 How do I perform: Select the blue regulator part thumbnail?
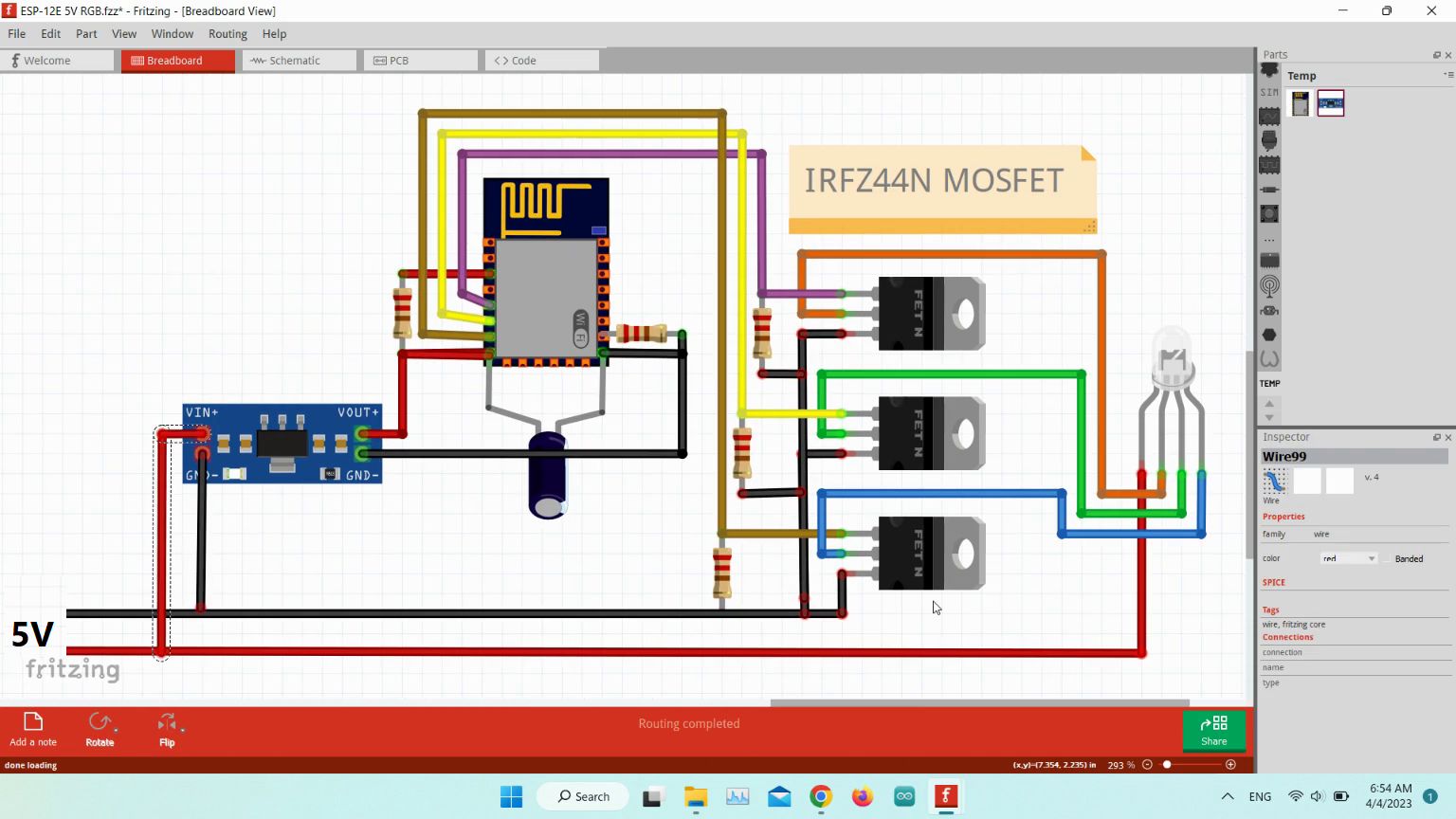(x=1330, y=103)
